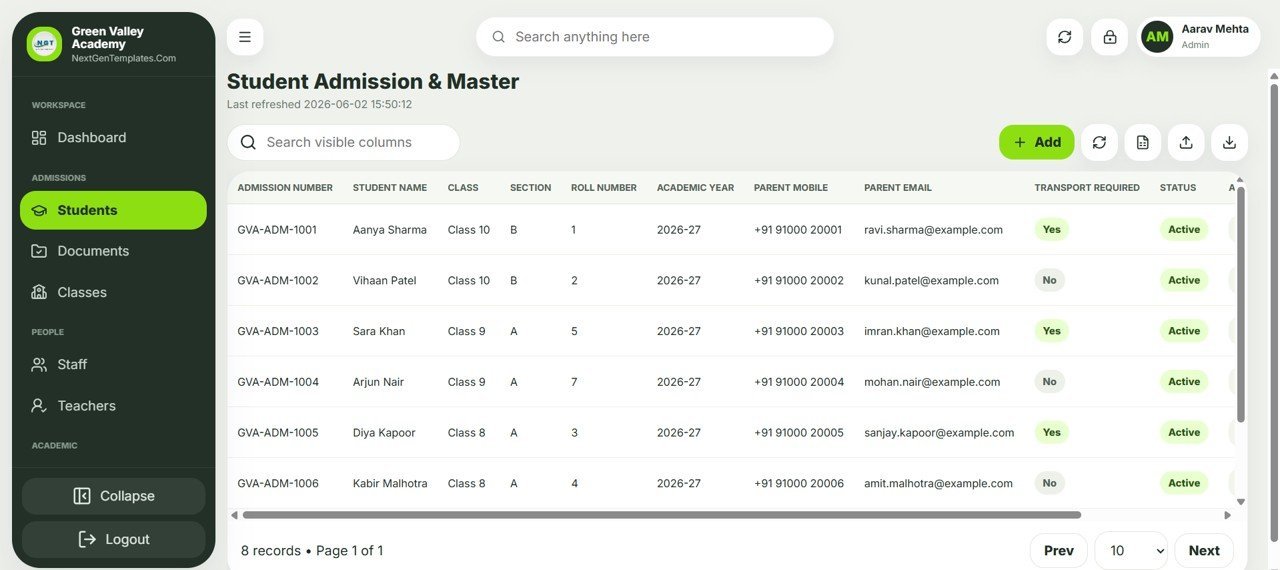Screen dimensions: 1280x570
Task: Open Documents in sidebar
Action: point(113,251)
